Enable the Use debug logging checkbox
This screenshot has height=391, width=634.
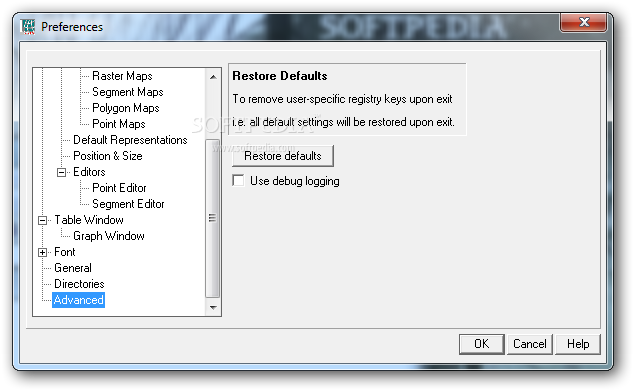[x=239, y=180]
